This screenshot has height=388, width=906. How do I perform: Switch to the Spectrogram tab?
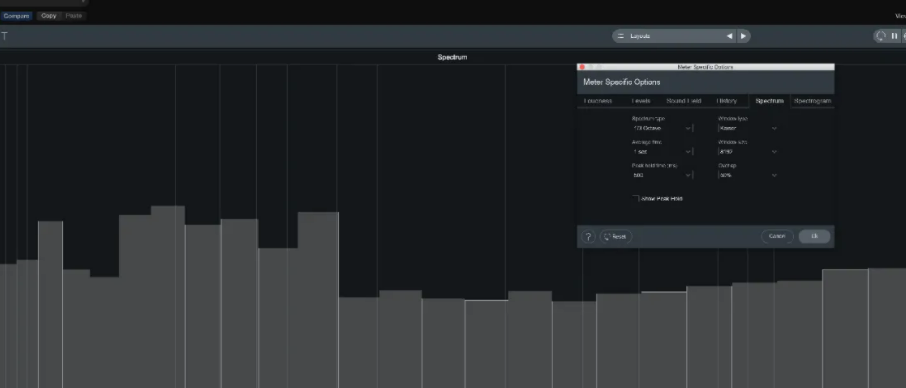click(x=812, y=101)
